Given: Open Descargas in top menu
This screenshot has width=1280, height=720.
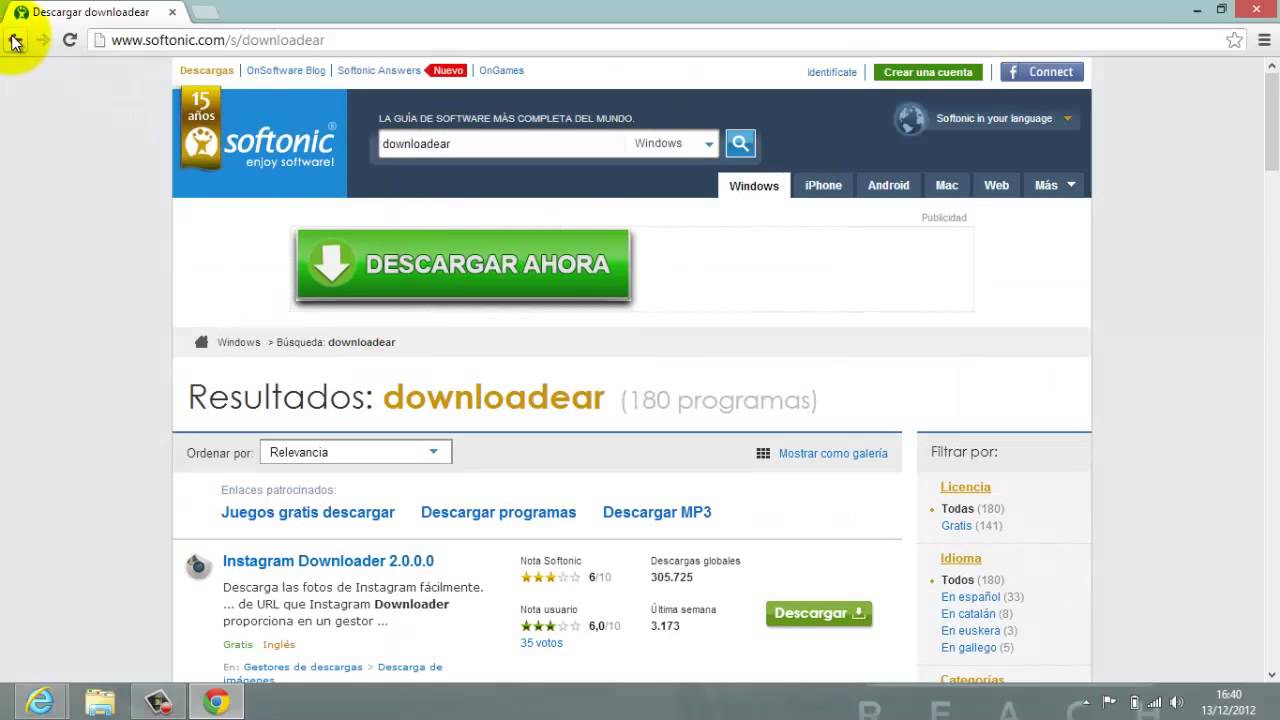Looking at the screenshot, I should pos(206,71).
